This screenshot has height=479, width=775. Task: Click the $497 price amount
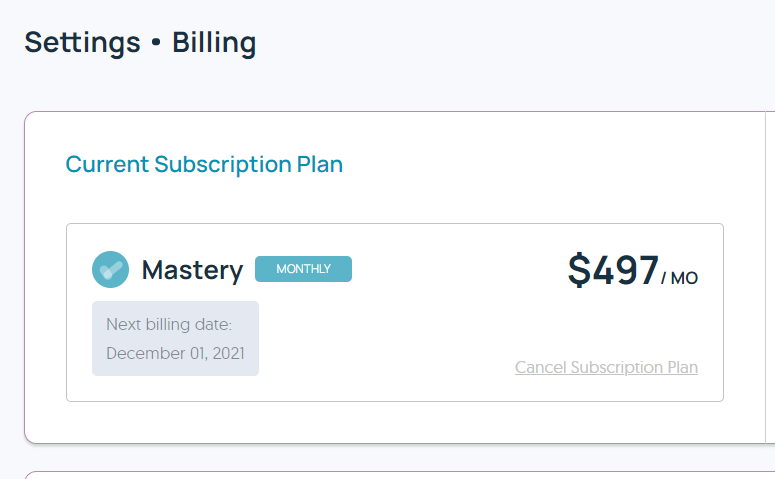[613, 270]
